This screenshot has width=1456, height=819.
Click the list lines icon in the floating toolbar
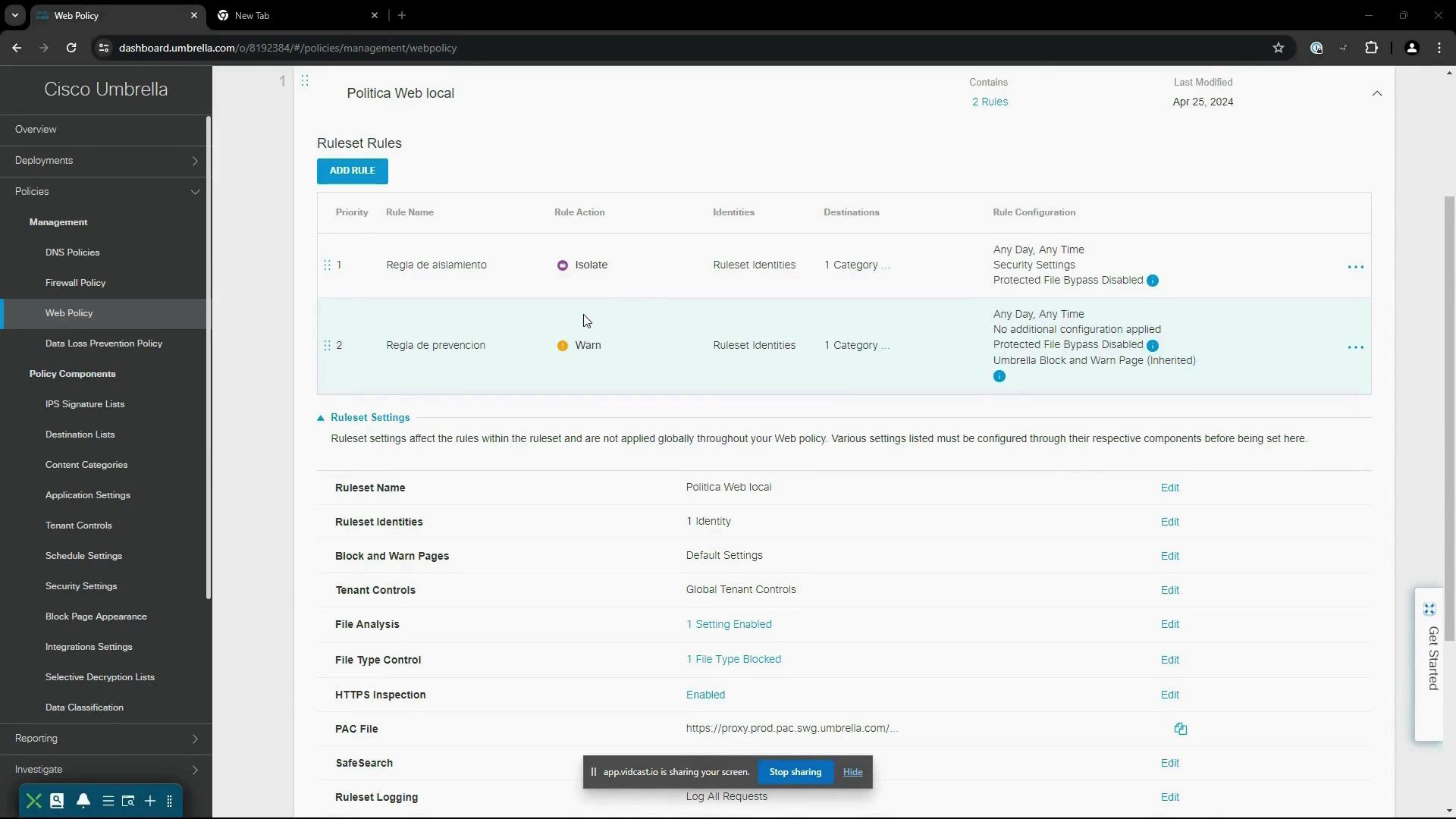(108, 801)
